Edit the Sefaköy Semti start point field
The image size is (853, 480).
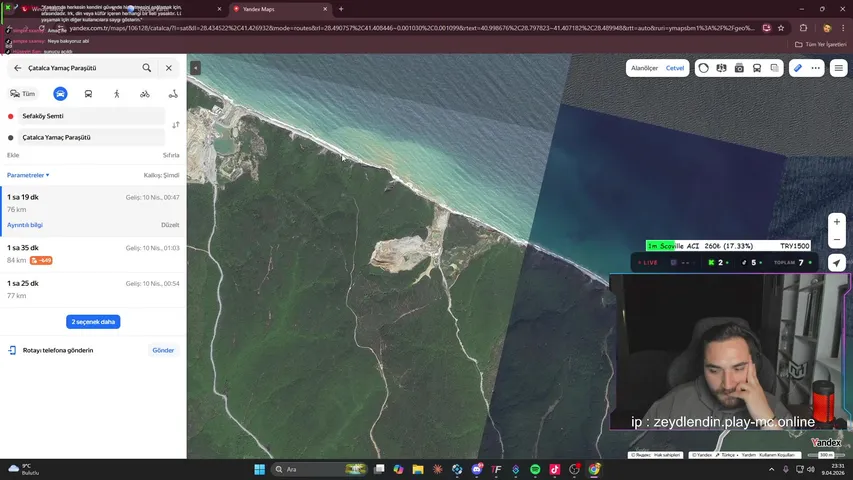[91, 116]
